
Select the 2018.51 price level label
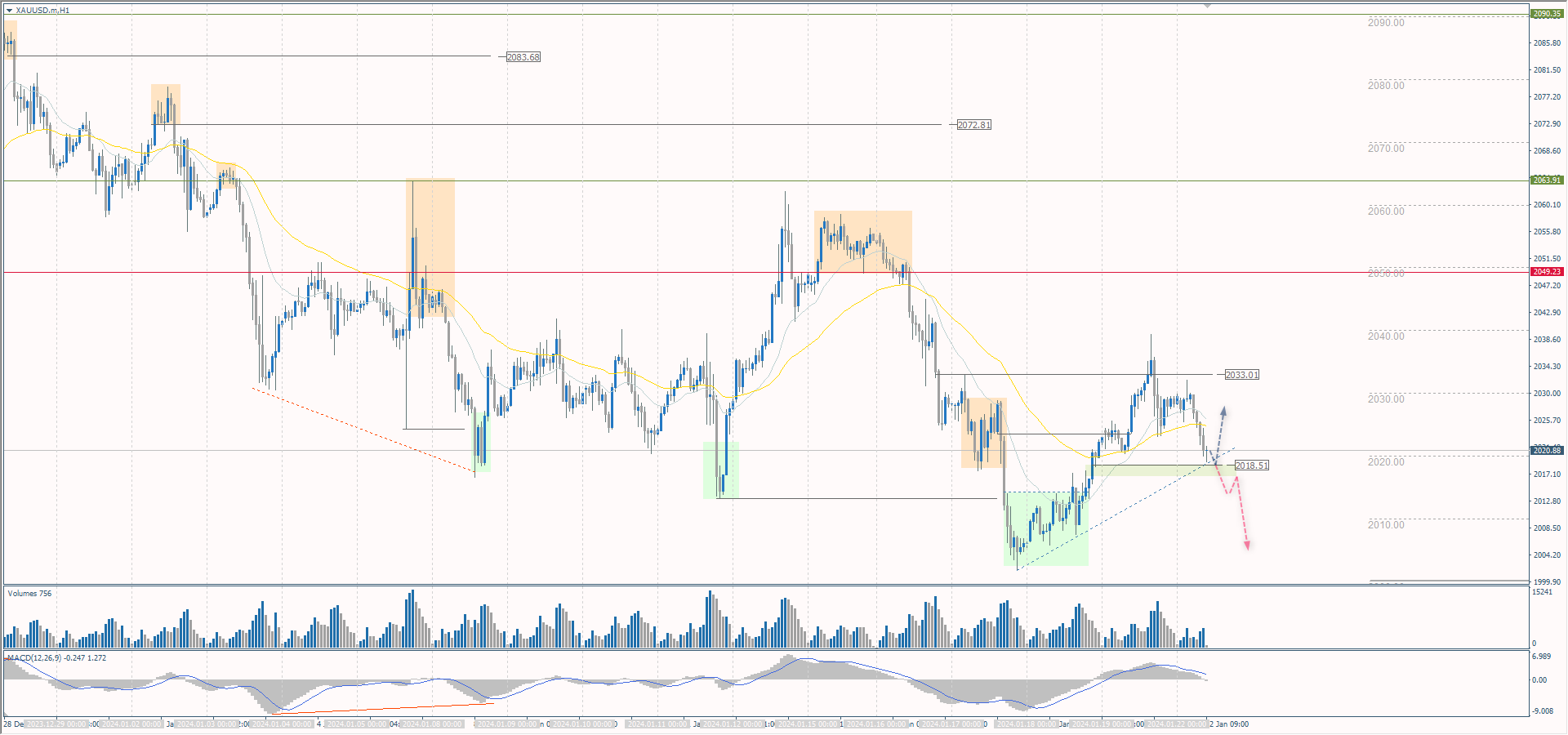1252,465
